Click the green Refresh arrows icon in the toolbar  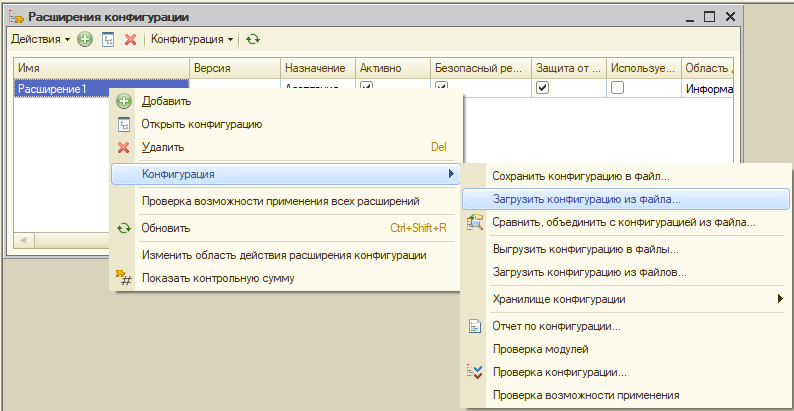(253, 39)
